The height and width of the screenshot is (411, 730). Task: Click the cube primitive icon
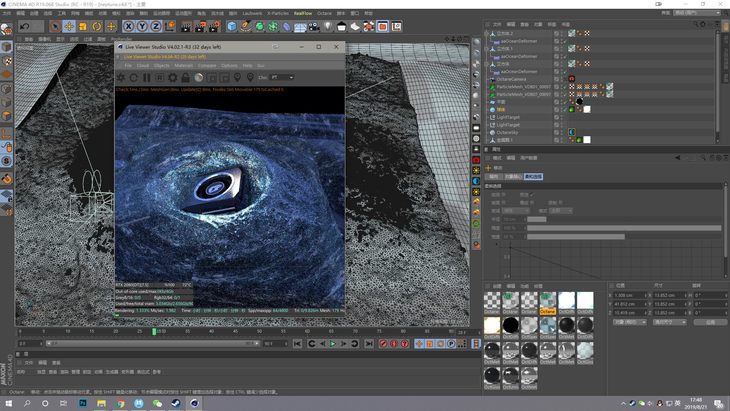pos(232,26)
